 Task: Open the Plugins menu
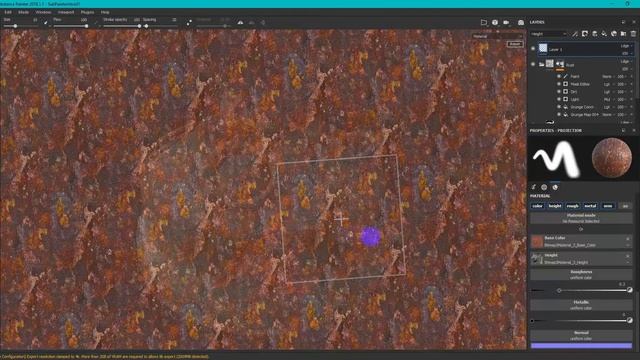[x=87, y=12]
